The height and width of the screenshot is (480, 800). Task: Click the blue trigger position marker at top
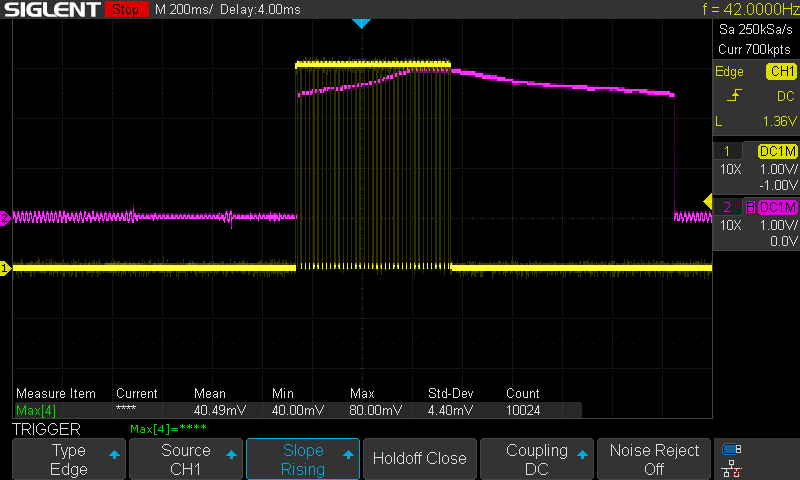click(x=361, y=23)
